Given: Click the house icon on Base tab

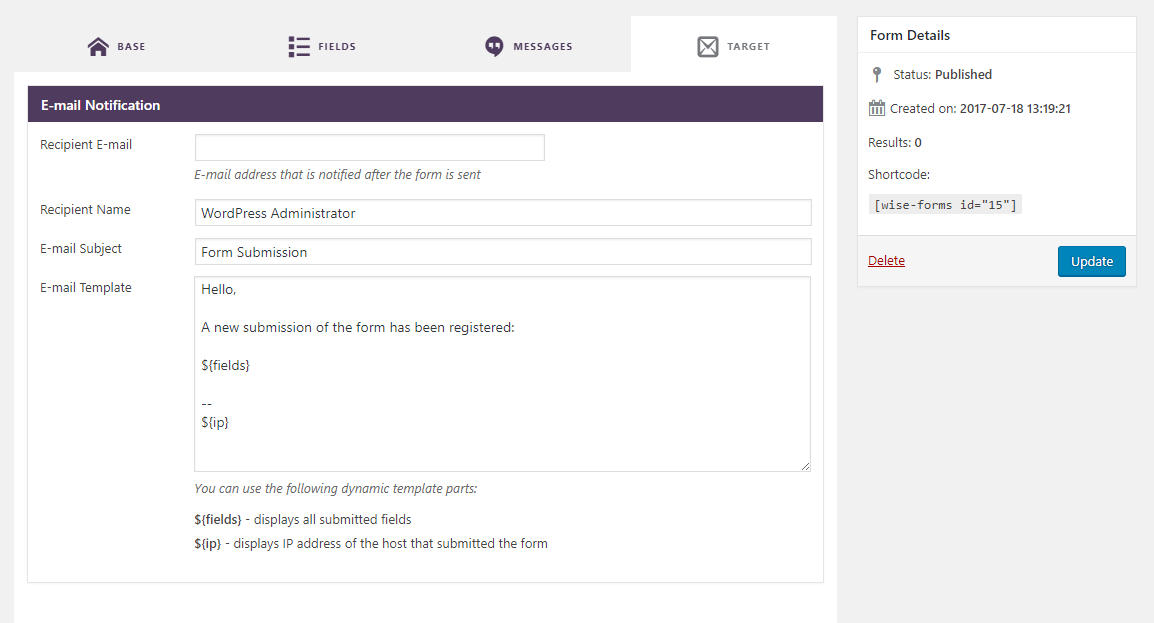Looking at the screenshot, I should (x=98, y=46).
